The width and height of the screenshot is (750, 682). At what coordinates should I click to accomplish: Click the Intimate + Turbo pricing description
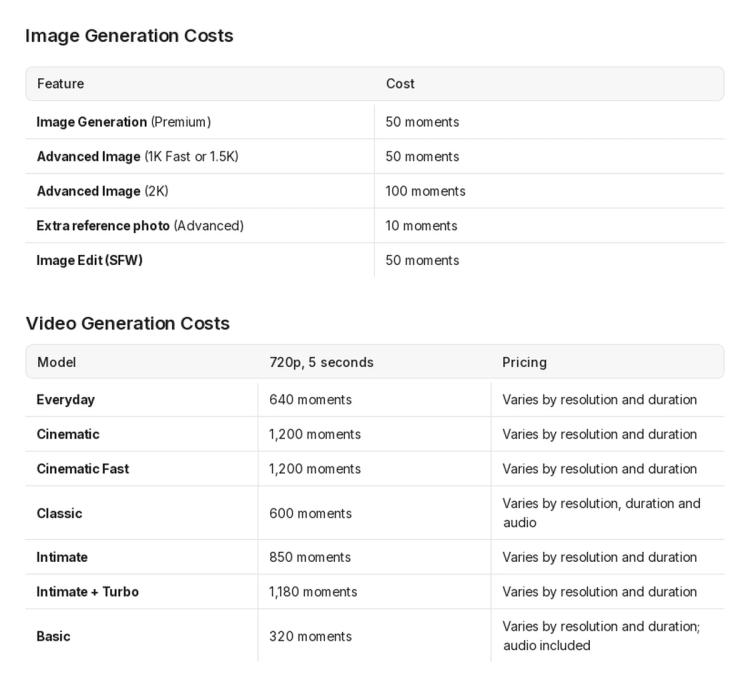pyautogui.click(x=599, y=592)
